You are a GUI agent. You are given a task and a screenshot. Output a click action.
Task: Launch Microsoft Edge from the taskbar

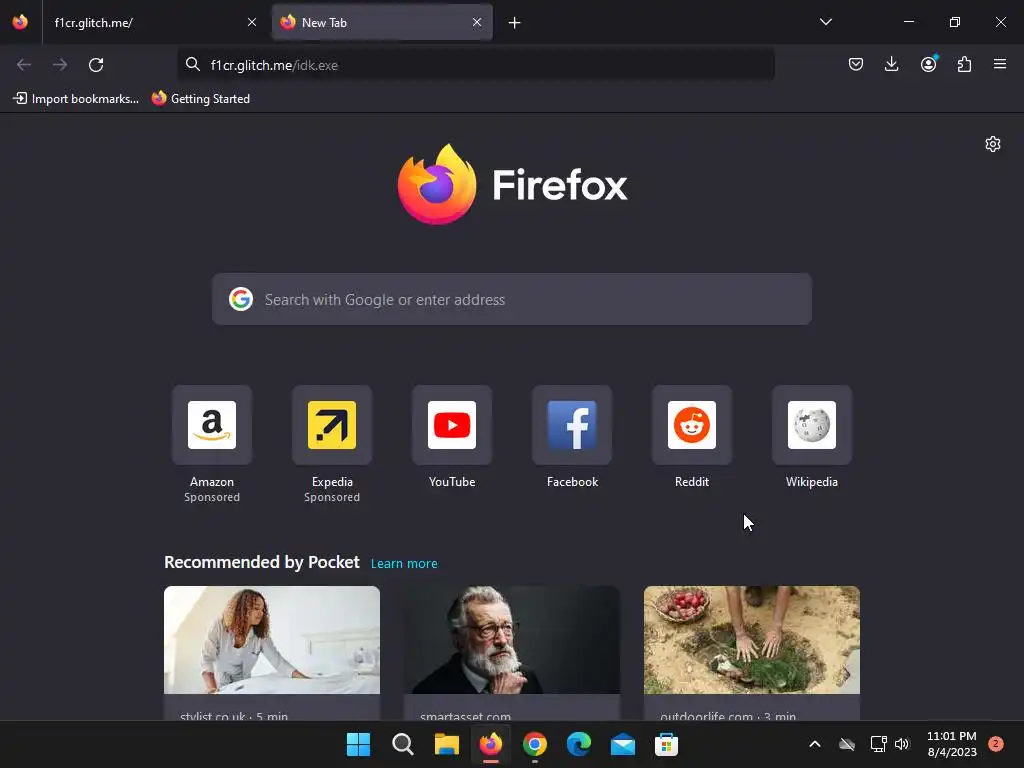pos(579,744)
